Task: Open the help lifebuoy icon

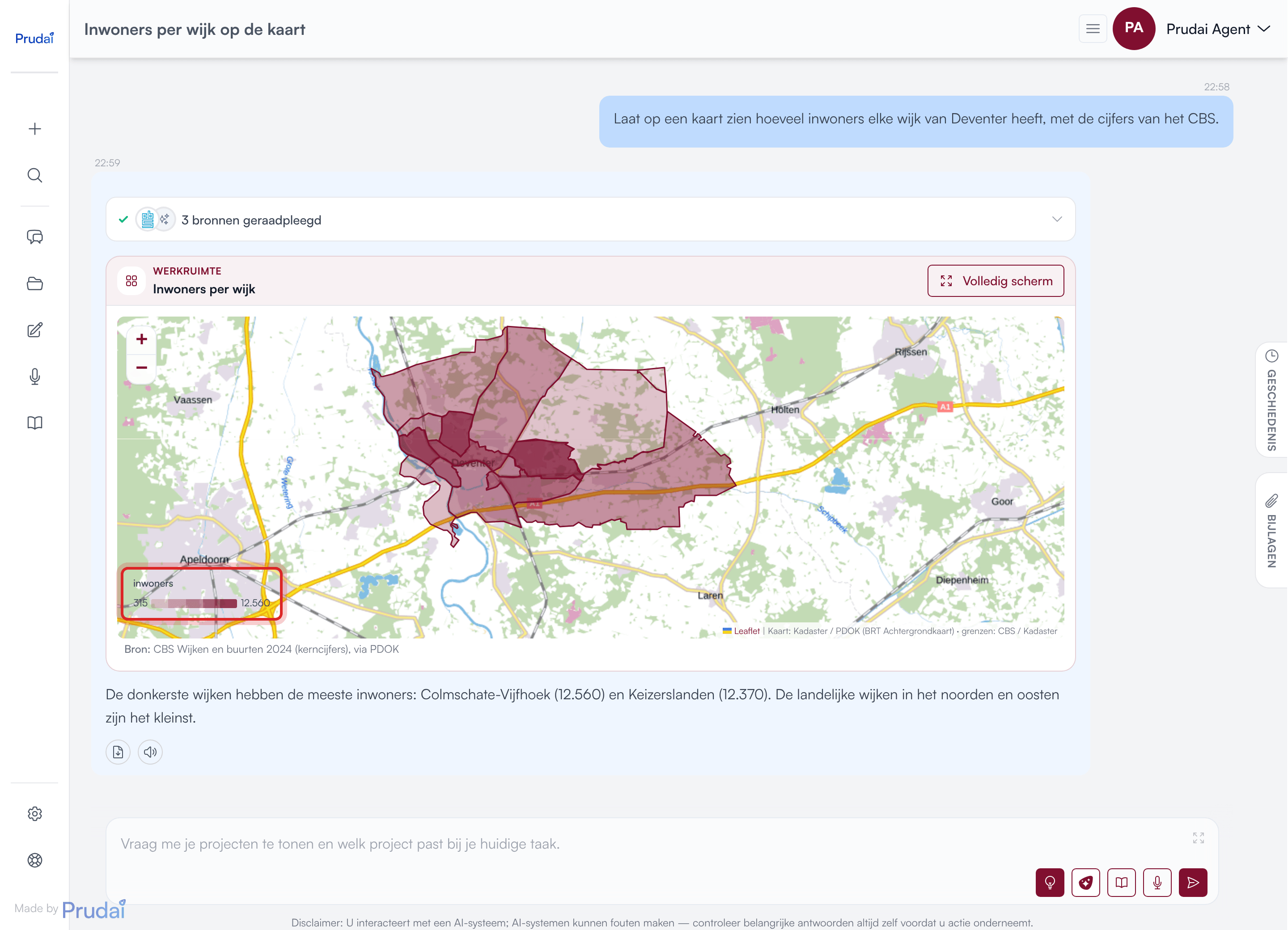Action: 34,860
